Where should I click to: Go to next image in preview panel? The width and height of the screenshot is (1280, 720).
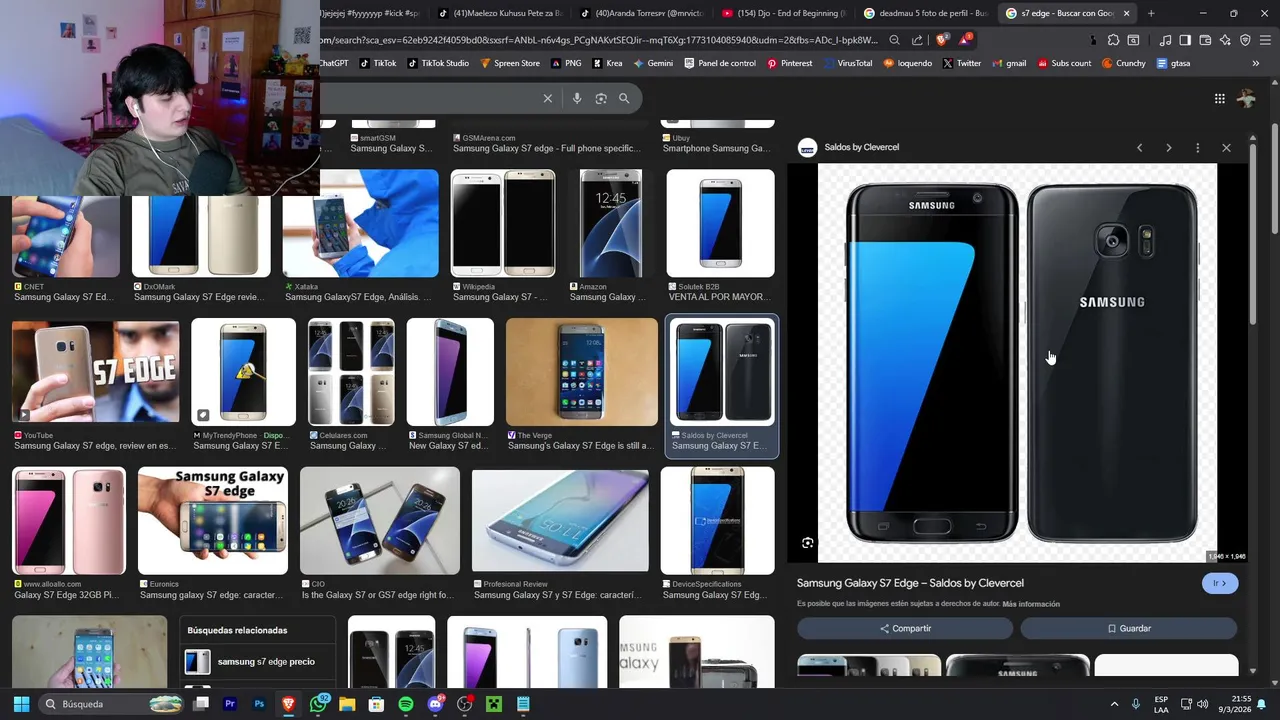pos(1168,148)
